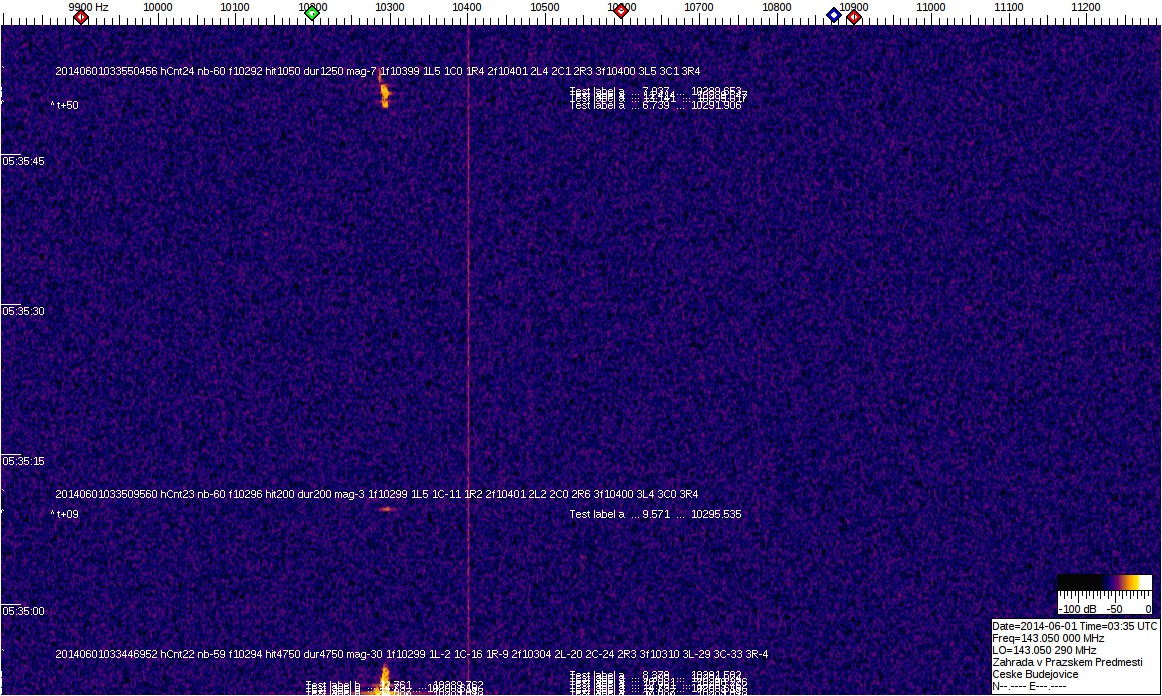Click the 05:35:00 time label

pyautogui.click(x=23, y=611)
